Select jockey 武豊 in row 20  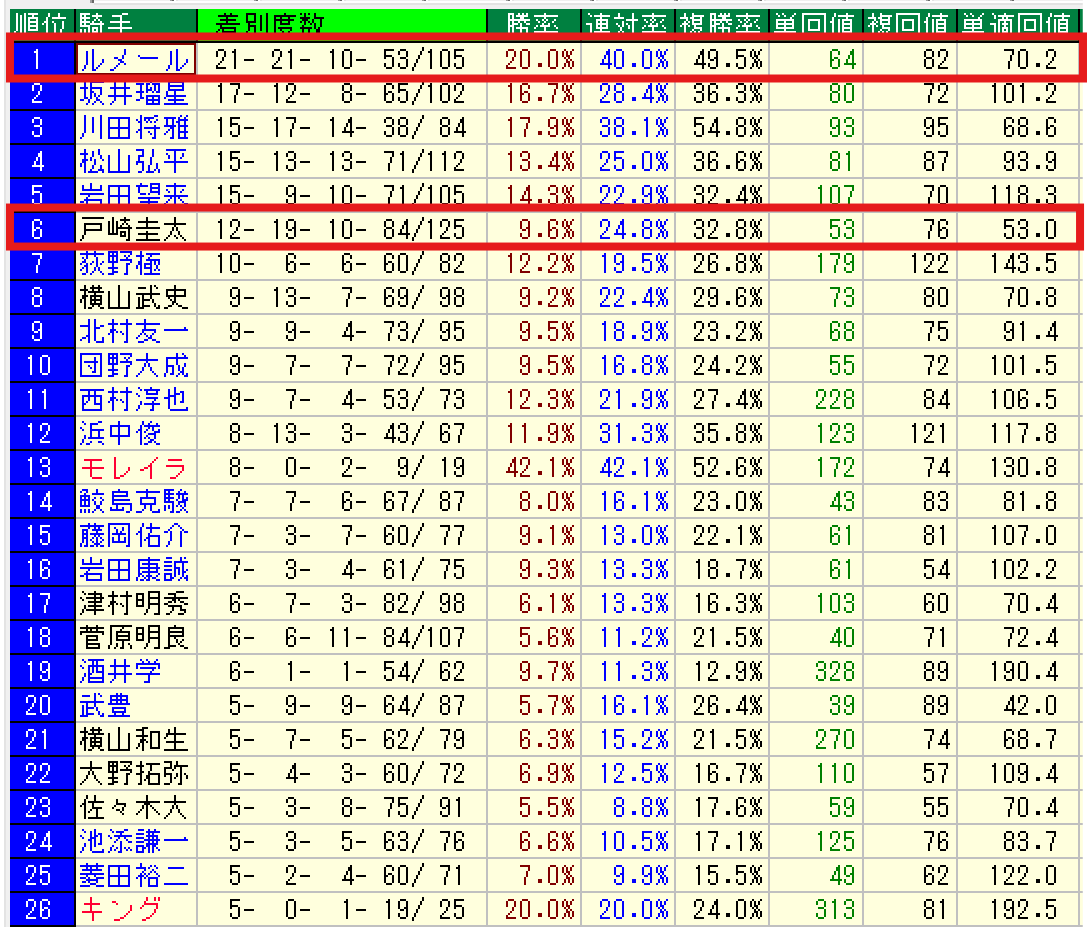pos(106,706)
